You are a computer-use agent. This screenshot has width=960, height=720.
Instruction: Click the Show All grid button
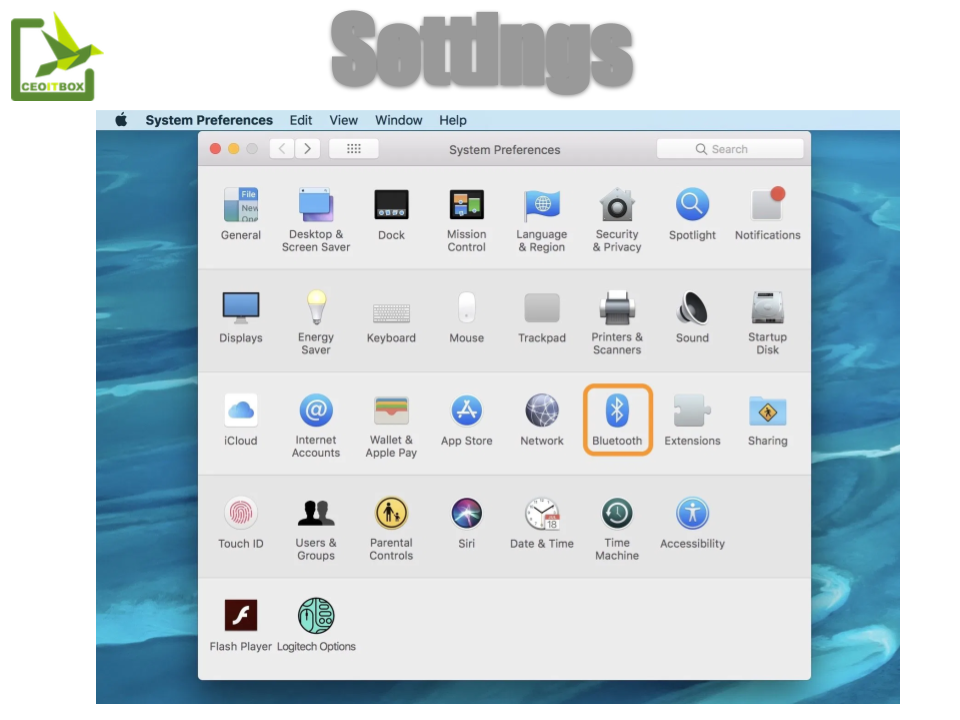pos(354,149)
